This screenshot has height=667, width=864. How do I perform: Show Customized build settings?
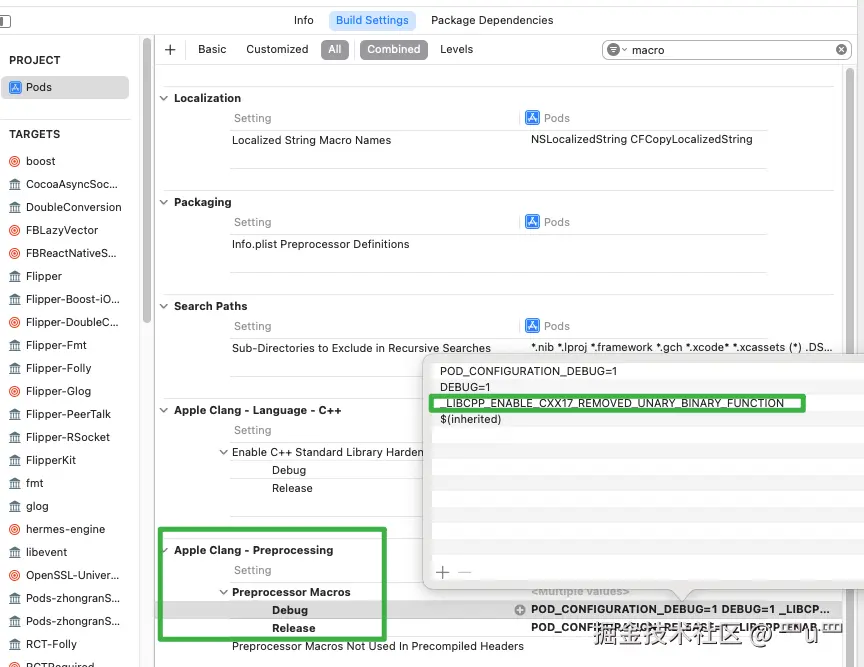(x=277, y=50)
